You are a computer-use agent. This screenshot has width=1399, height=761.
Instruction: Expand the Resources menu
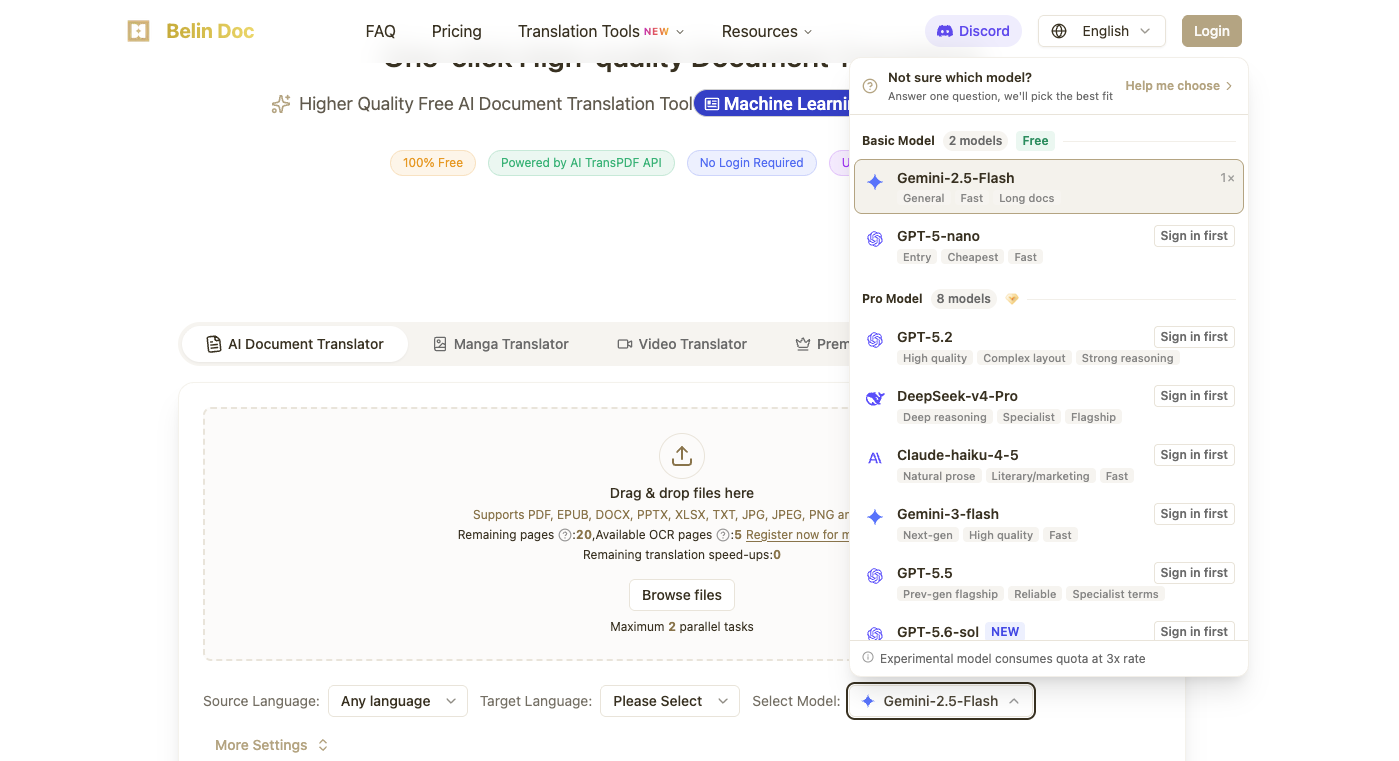tap(767, 31)
